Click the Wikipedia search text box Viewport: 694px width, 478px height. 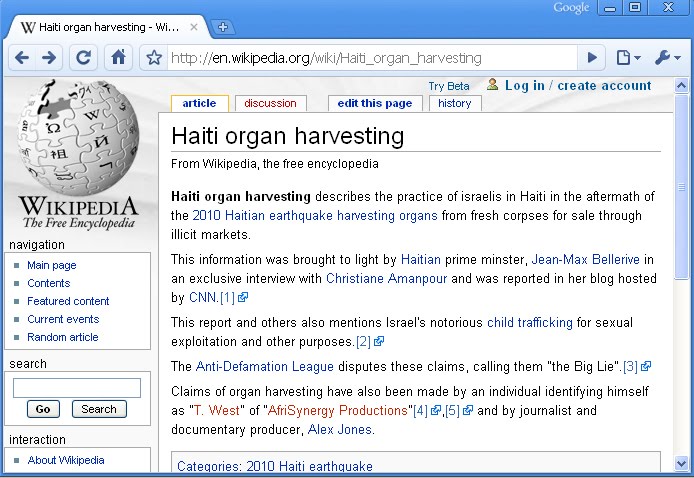77,388
